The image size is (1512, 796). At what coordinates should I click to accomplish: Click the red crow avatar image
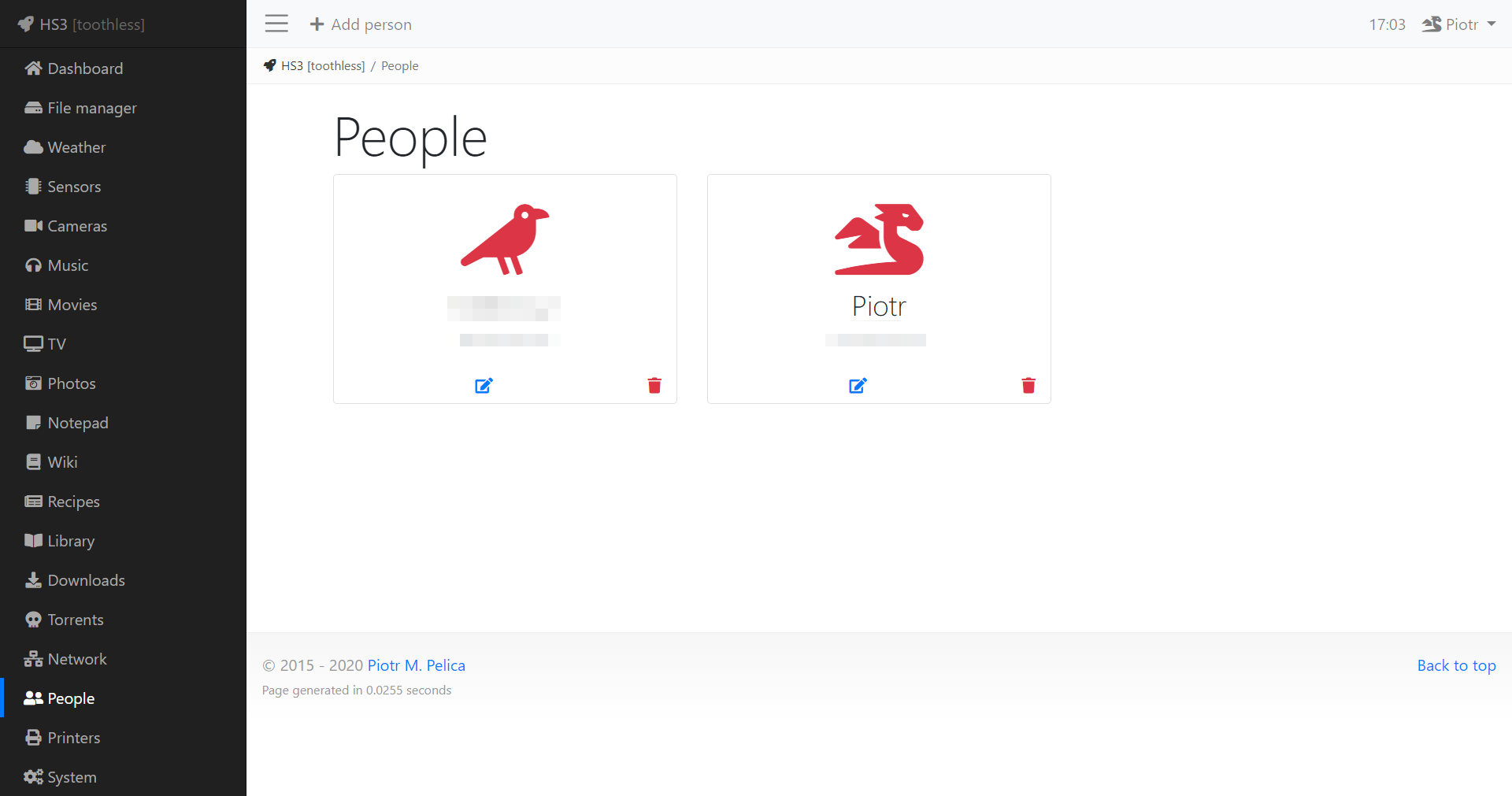(x=505, y=239)
